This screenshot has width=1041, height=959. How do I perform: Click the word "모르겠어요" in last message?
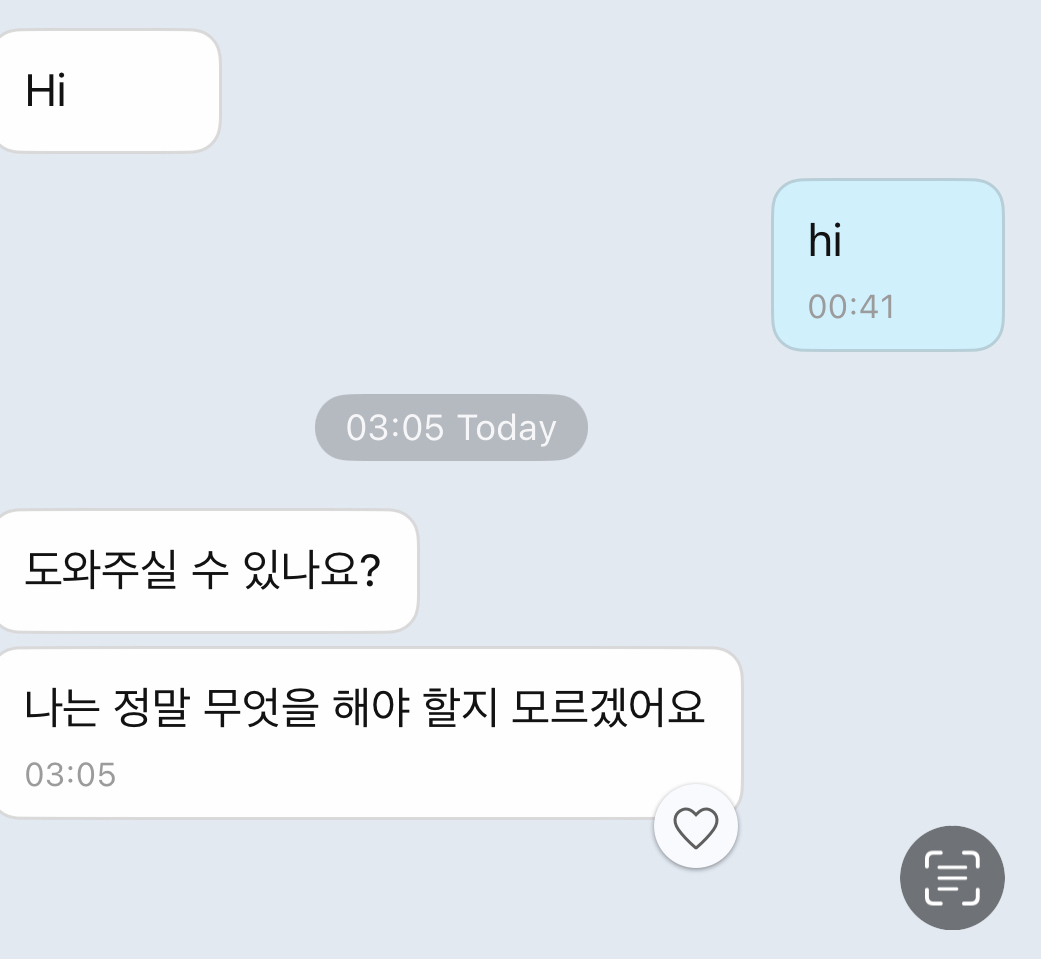click(x=608, y=709)
